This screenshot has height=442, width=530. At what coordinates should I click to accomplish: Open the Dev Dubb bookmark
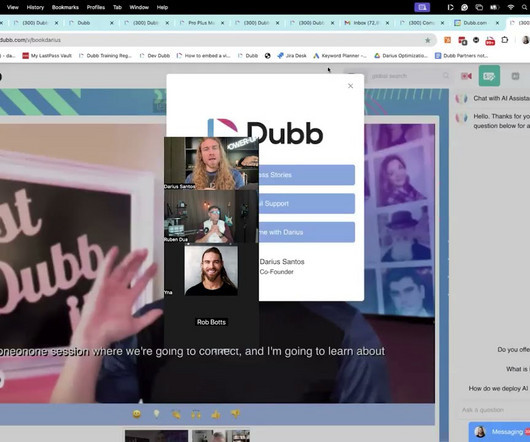(x=154, y=56)
